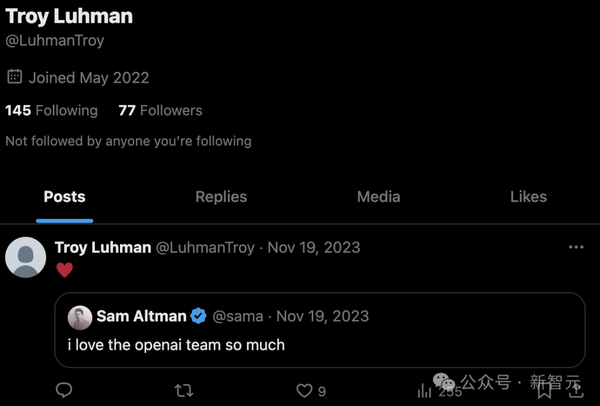Open Sam Altman's name link
Screen dimensions: 600x406
pyautogui.click(x=141, y=316)
